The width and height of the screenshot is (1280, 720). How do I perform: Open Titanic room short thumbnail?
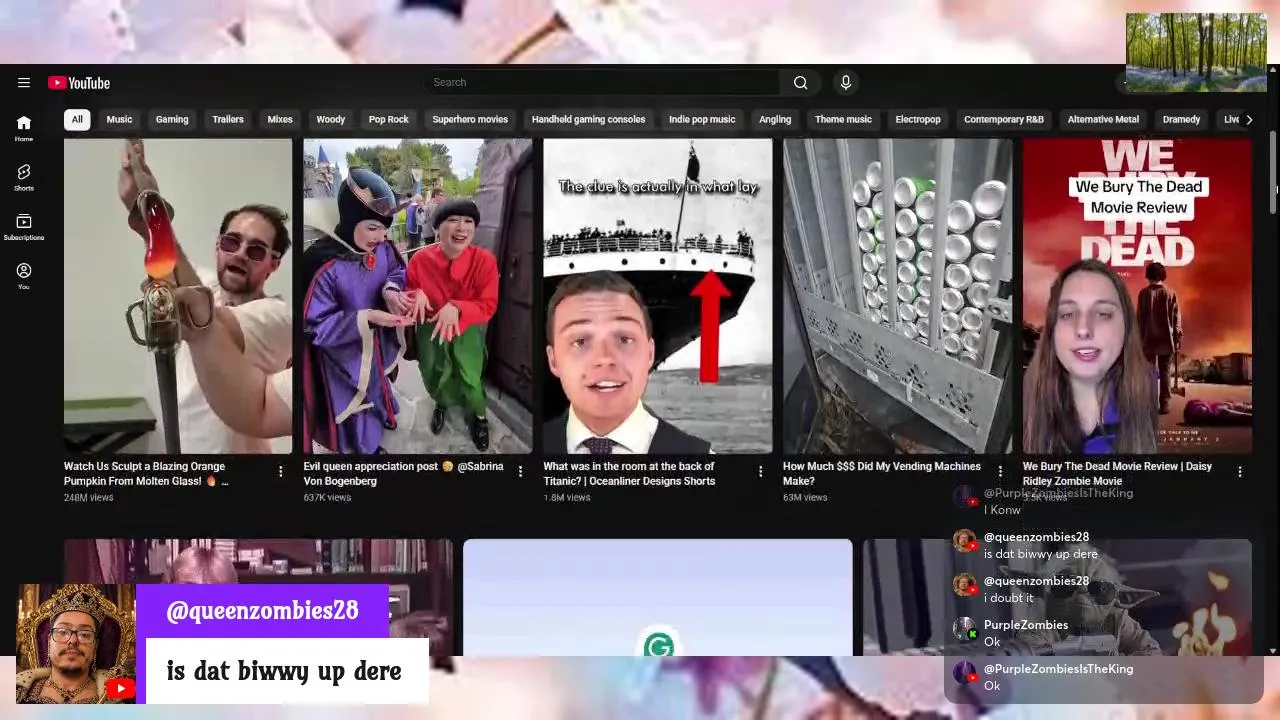click(x=658, y=296)
